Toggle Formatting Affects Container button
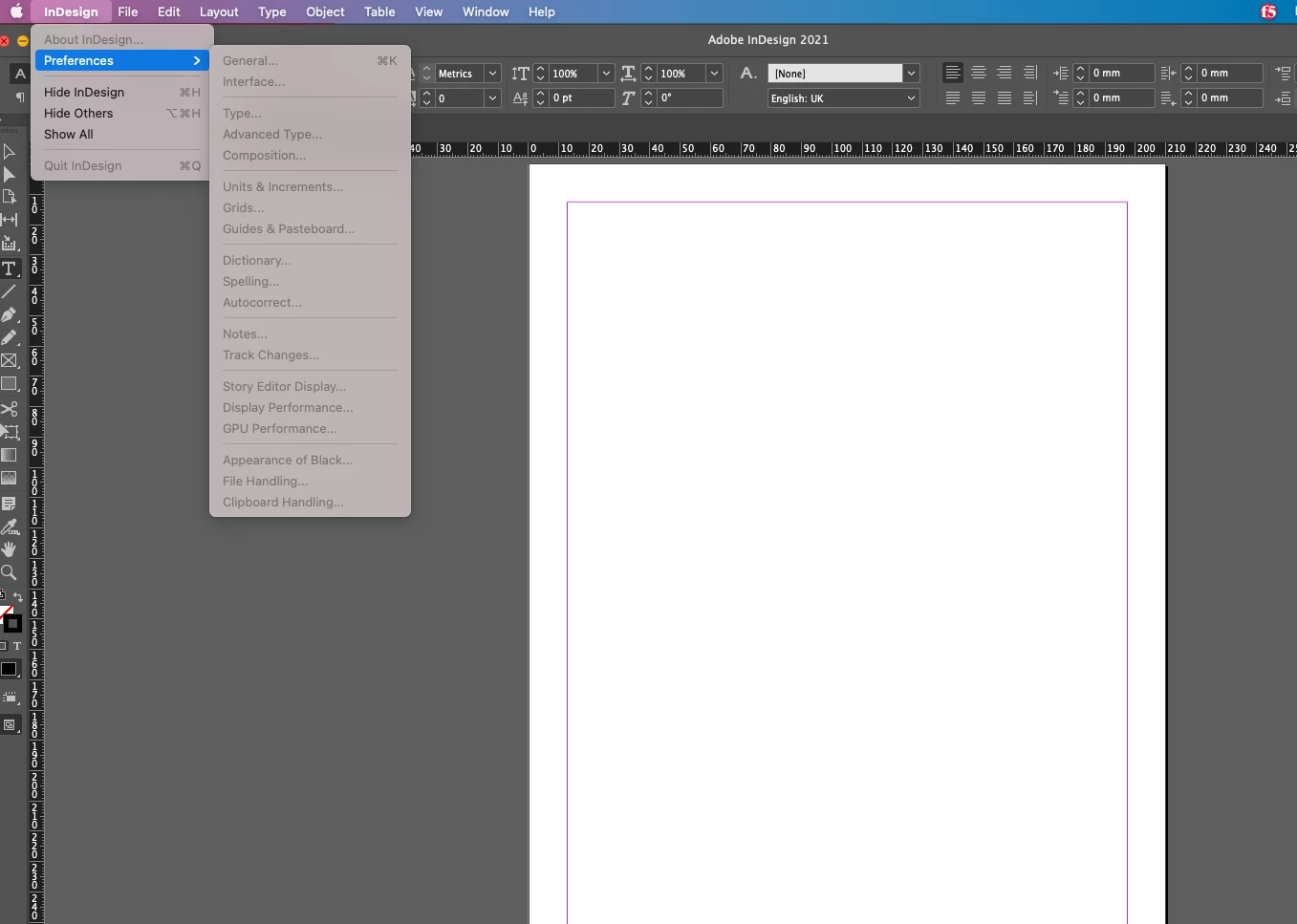Screen dimensions: 1297x924 3,646
